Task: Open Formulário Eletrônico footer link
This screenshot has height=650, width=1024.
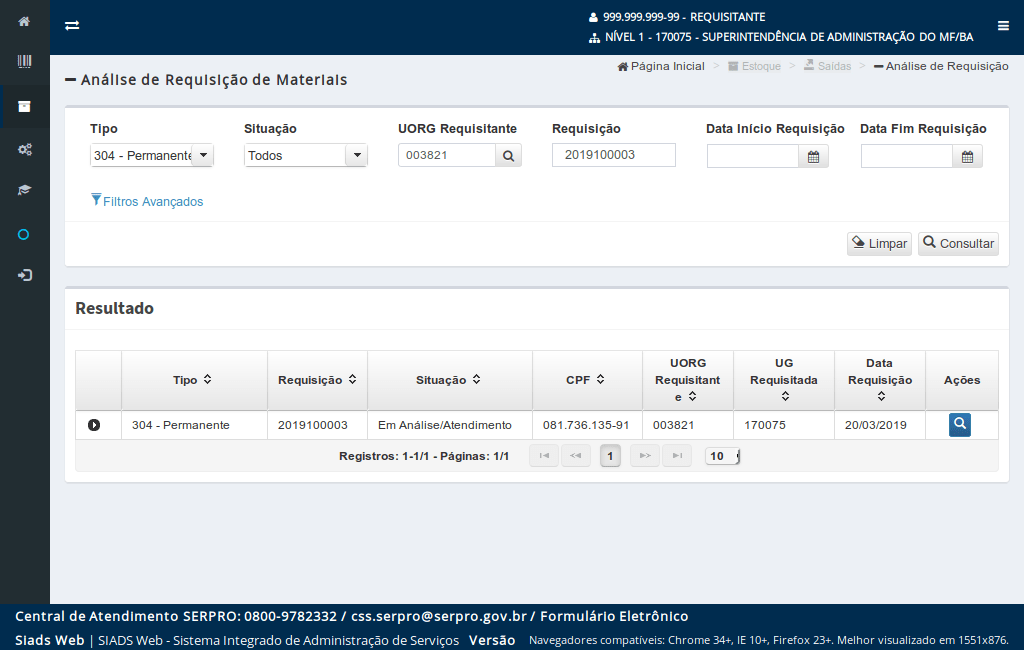Action: [x=614, y=616]
